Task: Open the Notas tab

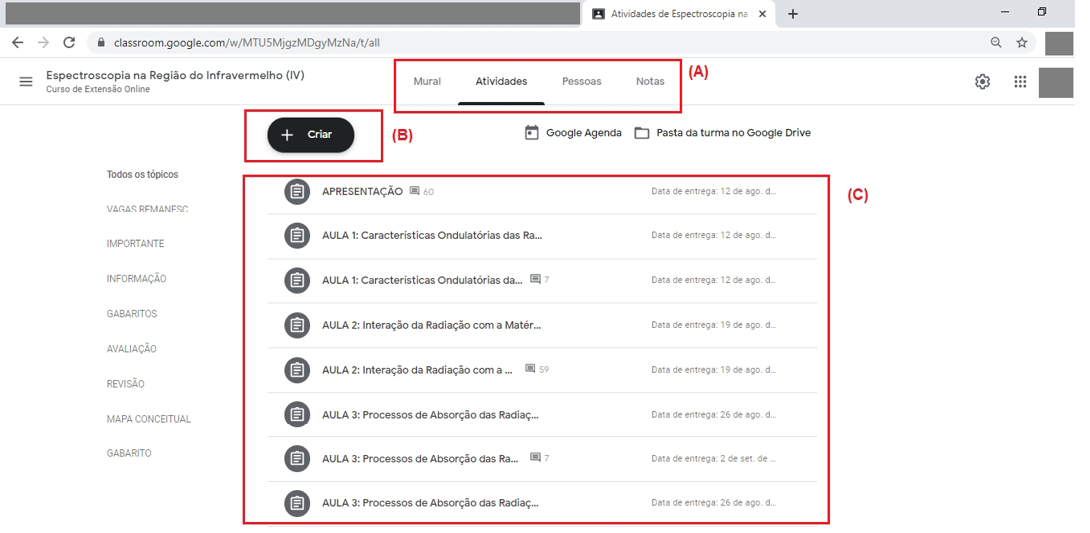Action: coord(650,81)
